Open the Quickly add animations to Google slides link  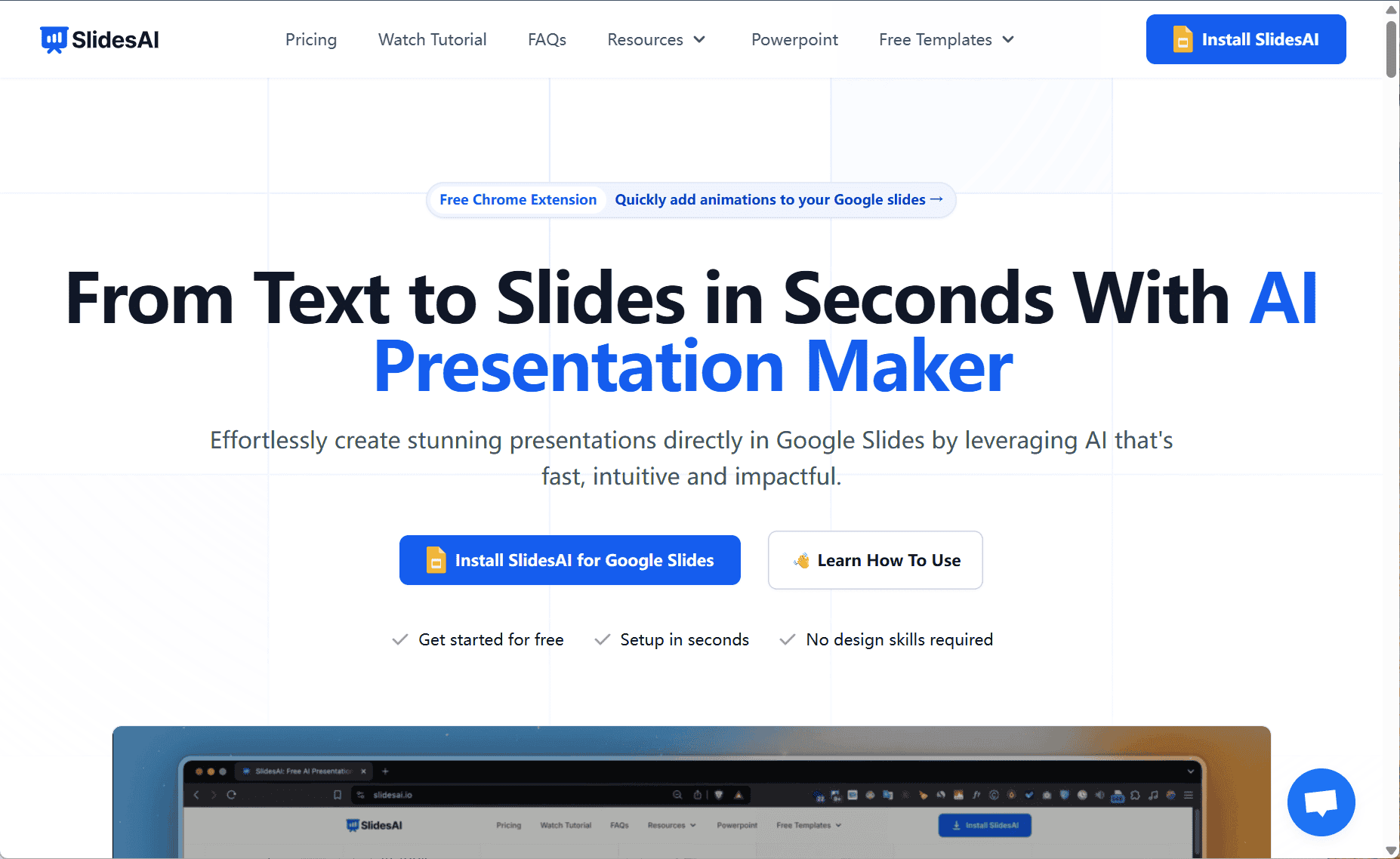(769, 199)
